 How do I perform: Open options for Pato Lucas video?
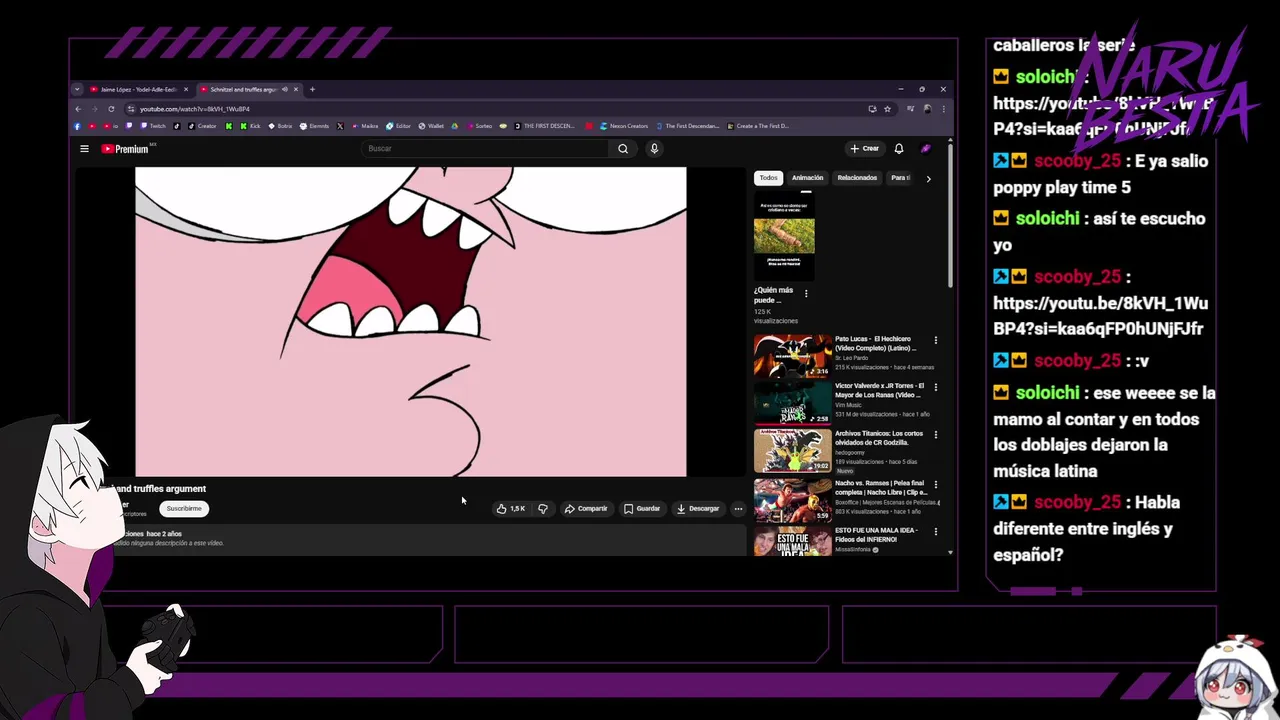[x=936, y=340]
